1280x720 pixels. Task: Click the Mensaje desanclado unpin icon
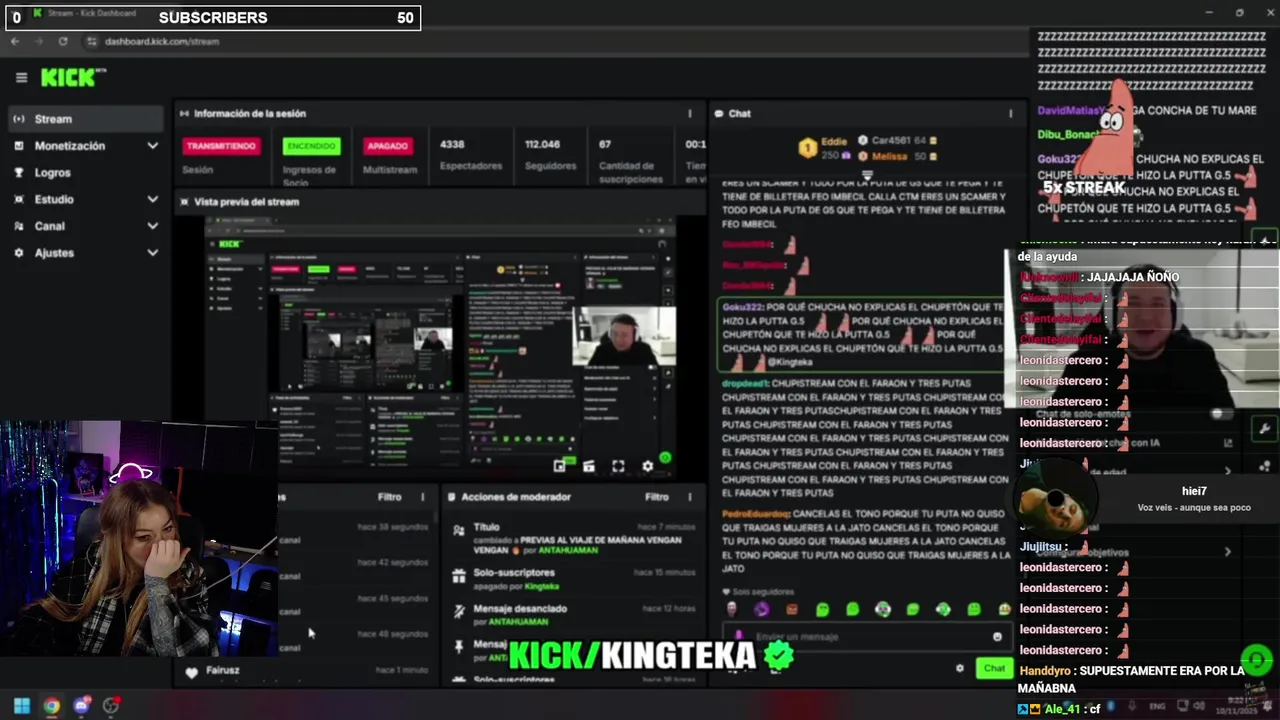click(x=459, y=612)
